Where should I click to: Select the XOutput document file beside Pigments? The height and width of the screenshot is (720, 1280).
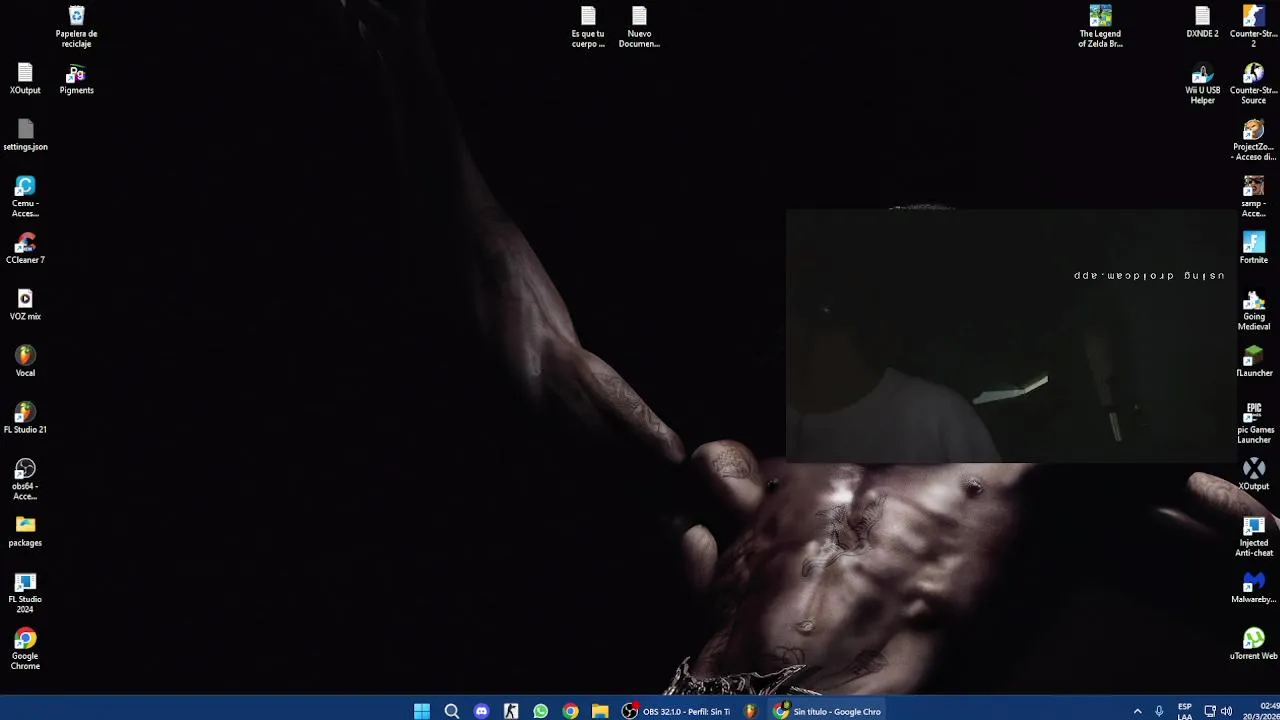coord(25,80)
